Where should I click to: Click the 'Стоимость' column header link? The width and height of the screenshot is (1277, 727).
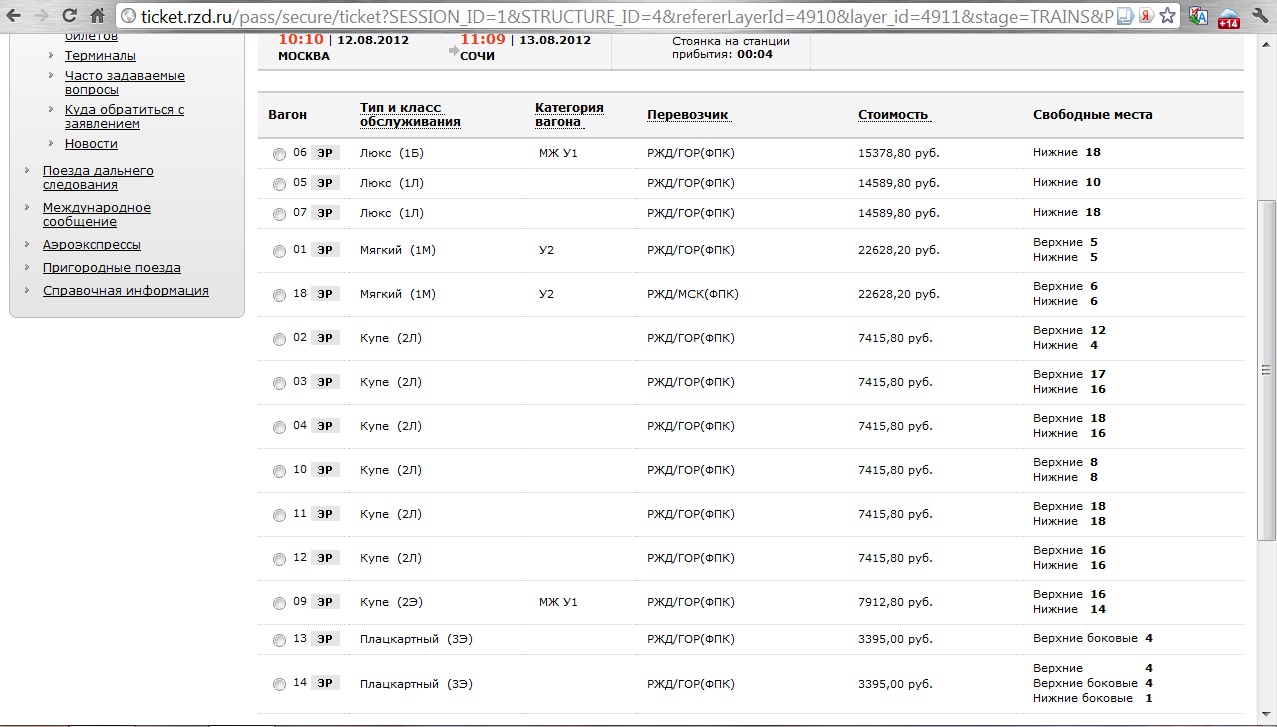point(893,114)
